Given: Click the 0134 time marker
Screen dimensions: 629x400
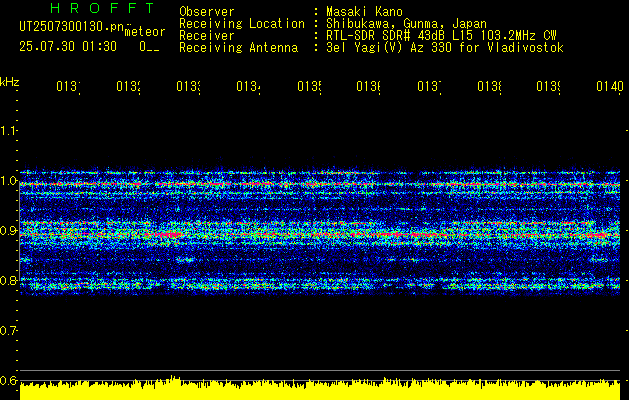Looking at the screenshot, I should point(248,87).
